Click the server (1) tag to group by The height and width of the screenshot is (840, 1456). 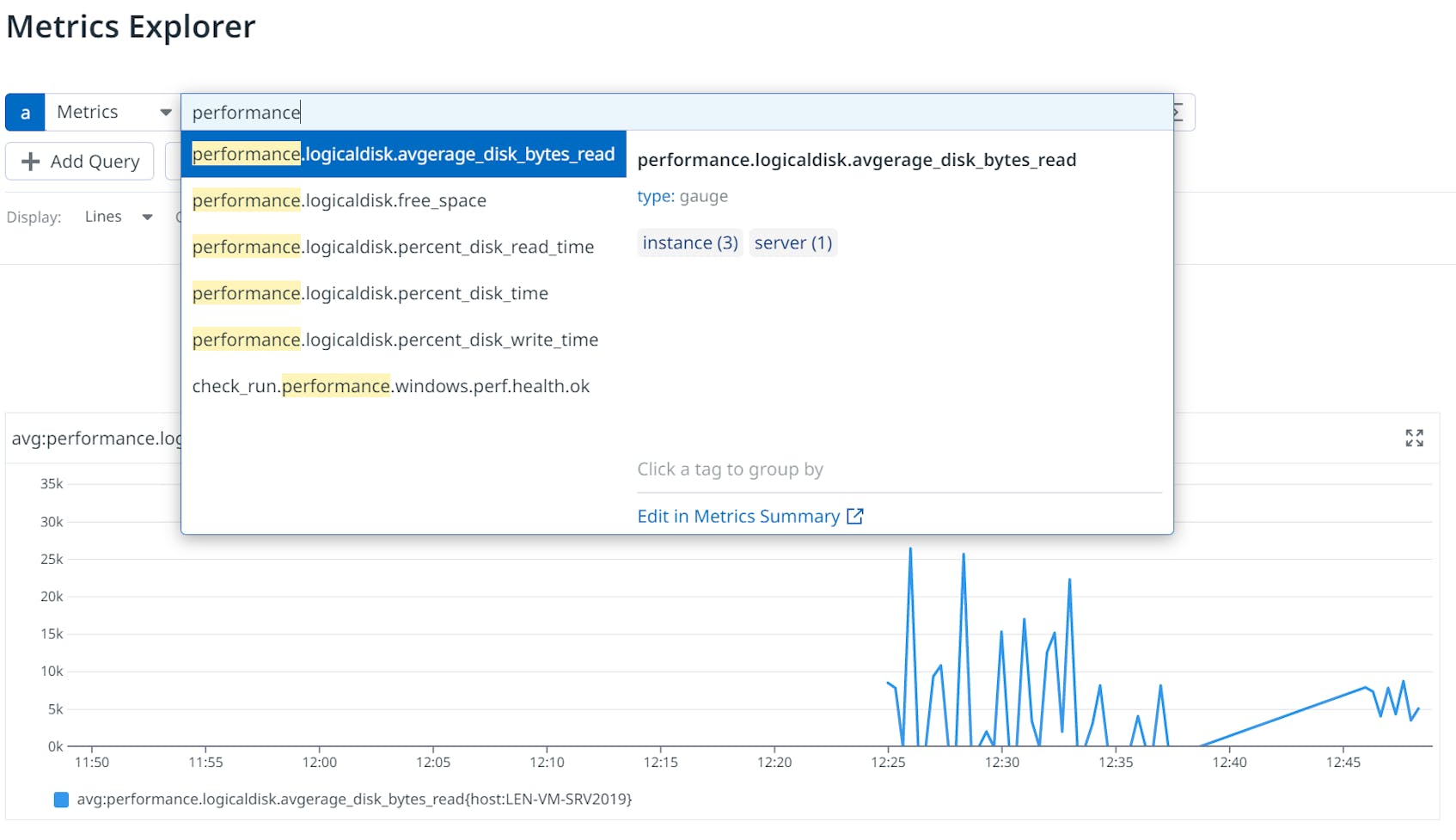[792, 242]
